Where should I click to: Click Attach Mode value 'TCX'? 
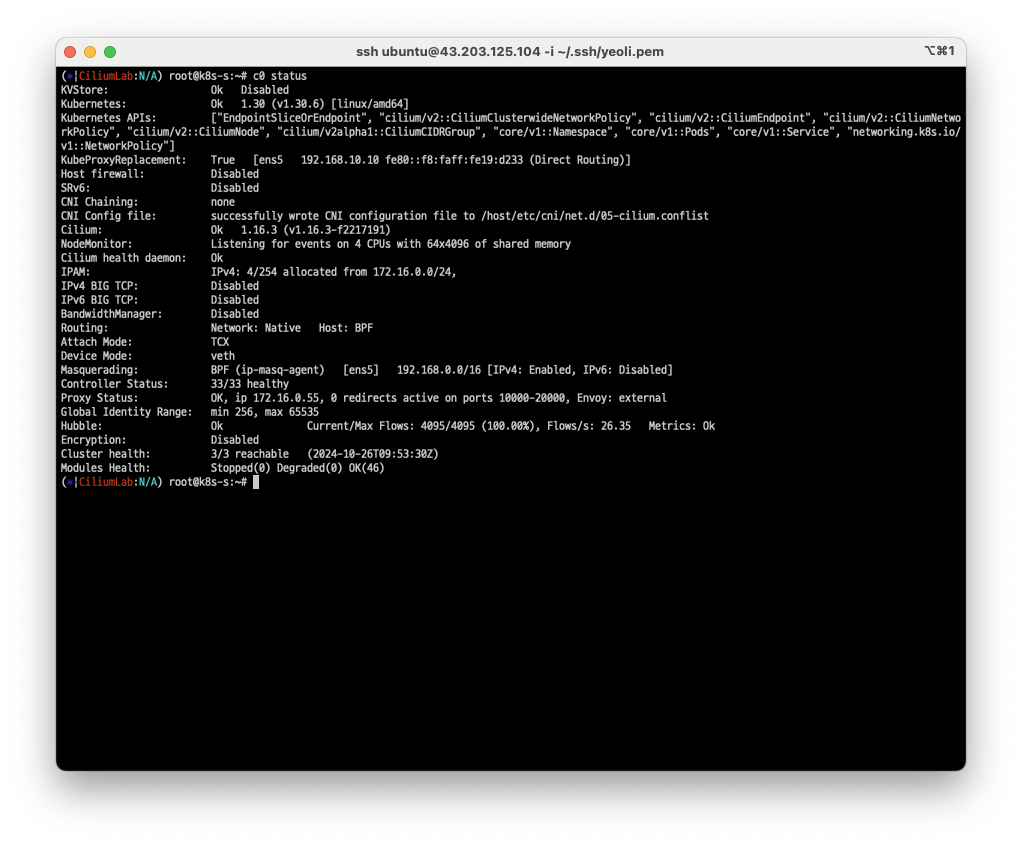tap(220, 342)
